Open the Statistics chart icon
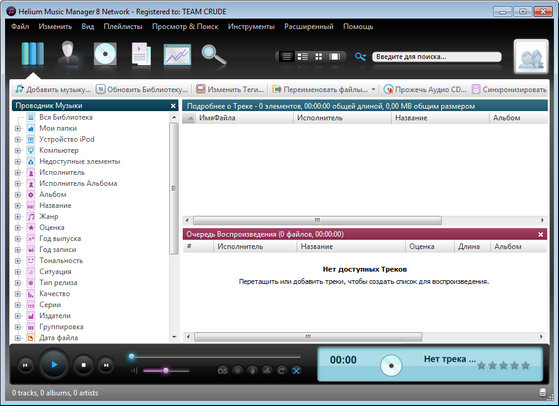This screenshot has width=559, height=406. click(177, 55)
